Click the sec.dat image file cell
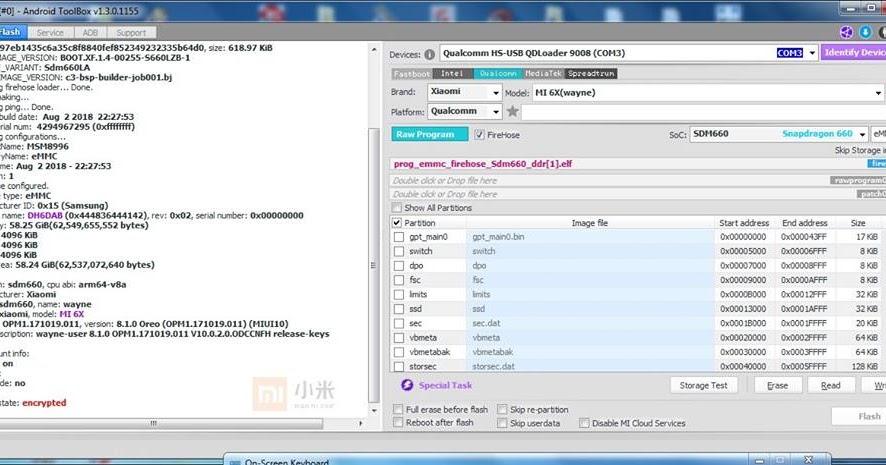Viewport: 886px width, 465px height. pos(590,323)
